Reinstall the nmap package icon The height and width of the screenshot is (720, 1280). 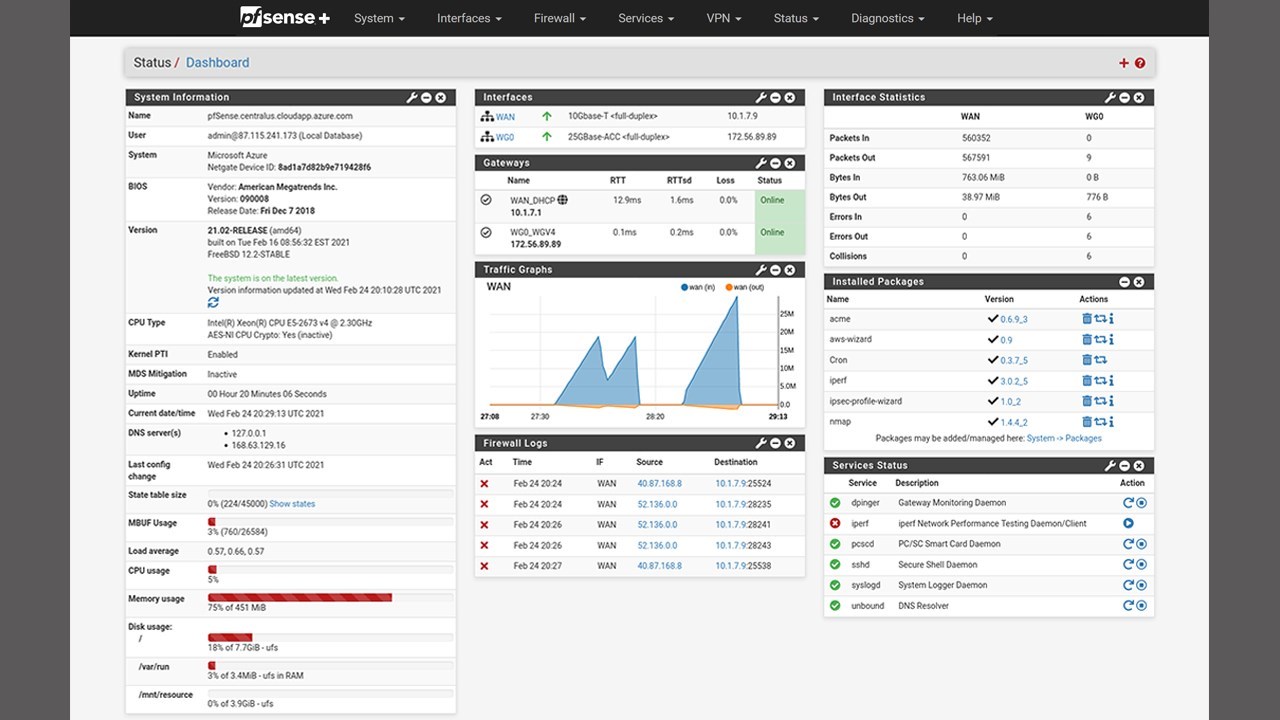click(1100, 422)
